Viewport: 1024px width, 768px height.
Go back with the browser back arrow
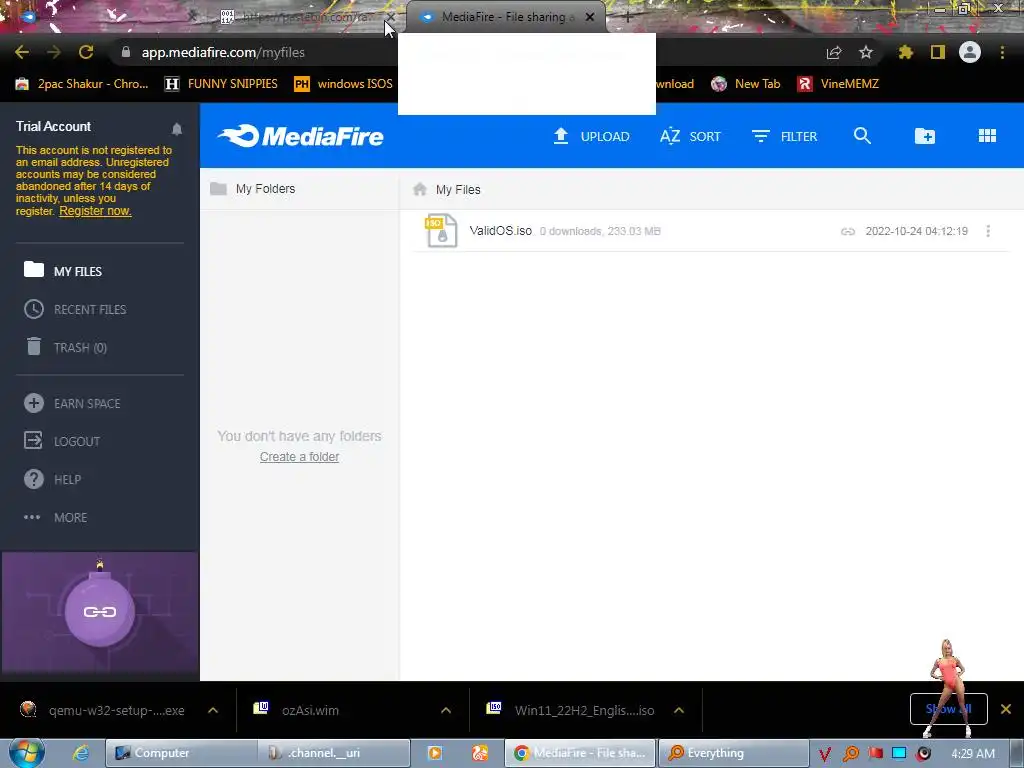click(22, 52)
